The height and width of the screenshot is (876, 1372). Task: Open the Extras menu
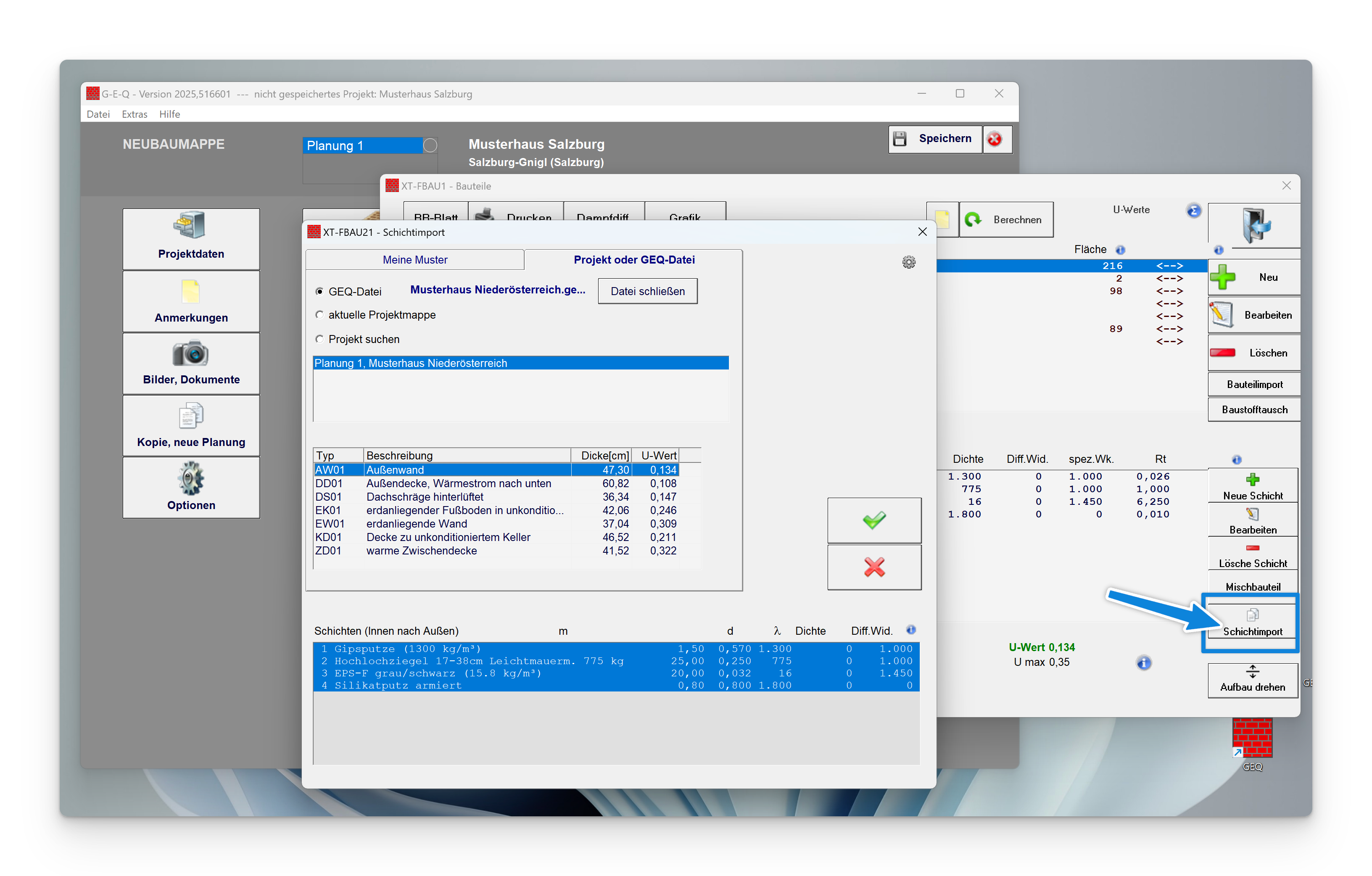point(134,114)
